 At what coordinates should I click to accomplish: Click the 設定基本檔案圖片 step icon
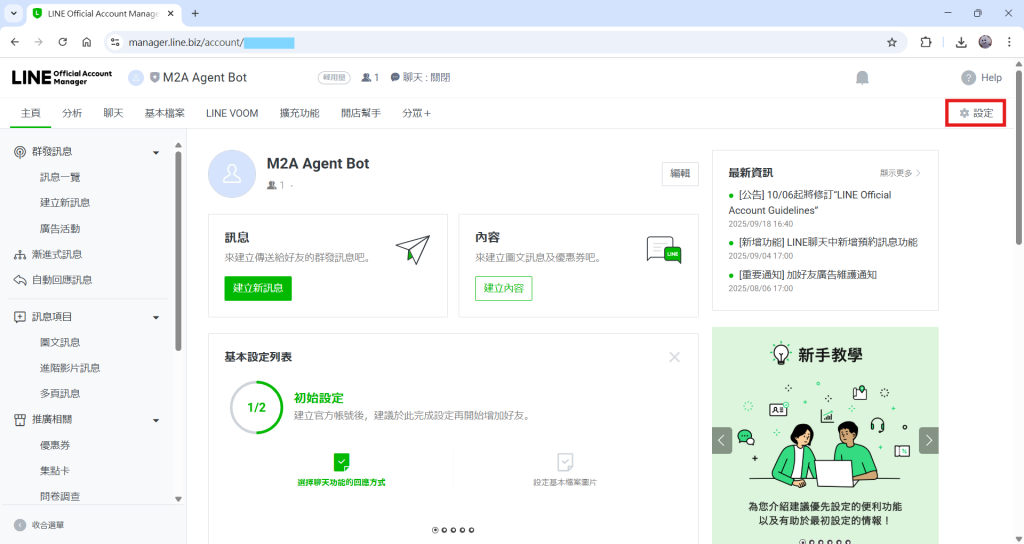pos(565,462)
